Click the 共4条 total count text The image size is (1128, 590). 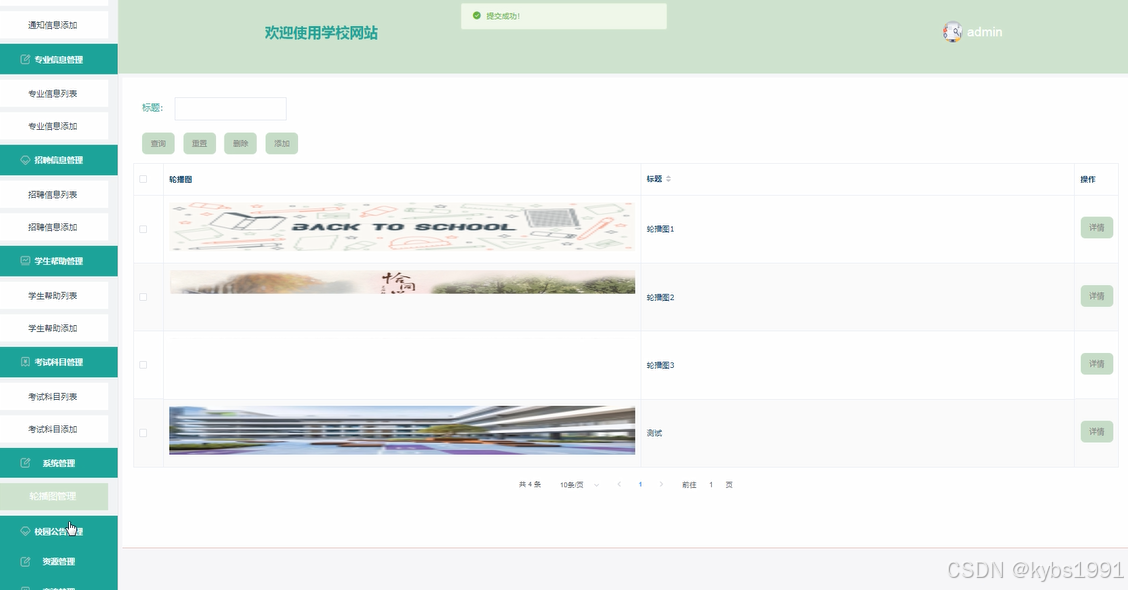click(x=530, y=485)
